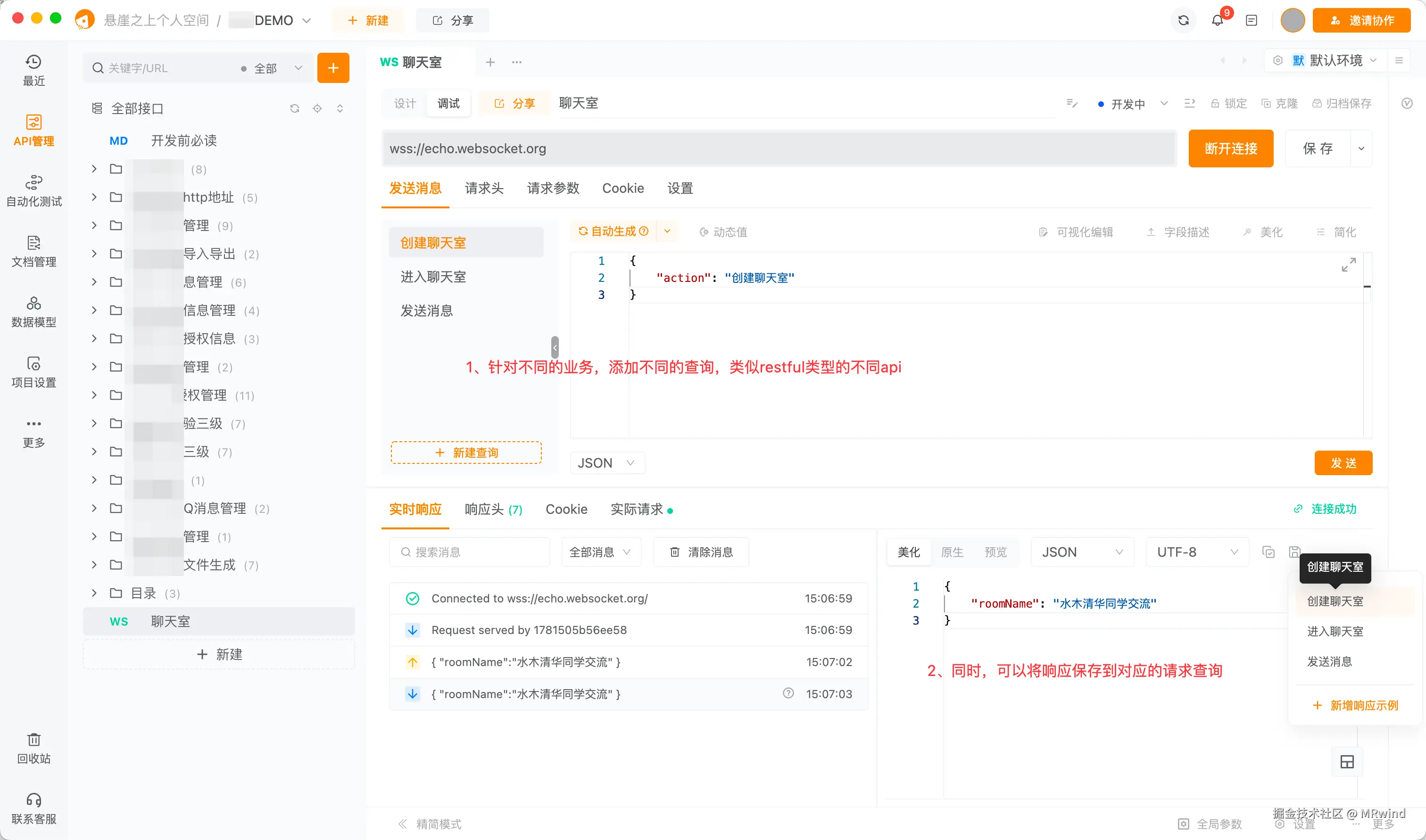Expand the 目录 (3) folder
The image size is (1426, 840).
[94, 593]
